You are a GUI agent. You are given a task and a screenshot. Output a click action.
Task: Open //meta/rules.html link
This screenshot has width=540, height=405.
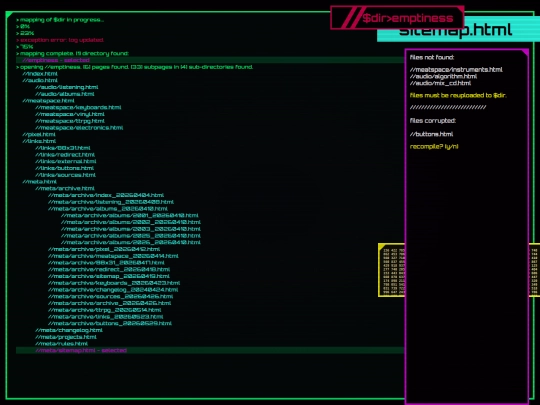click(62, 344)
